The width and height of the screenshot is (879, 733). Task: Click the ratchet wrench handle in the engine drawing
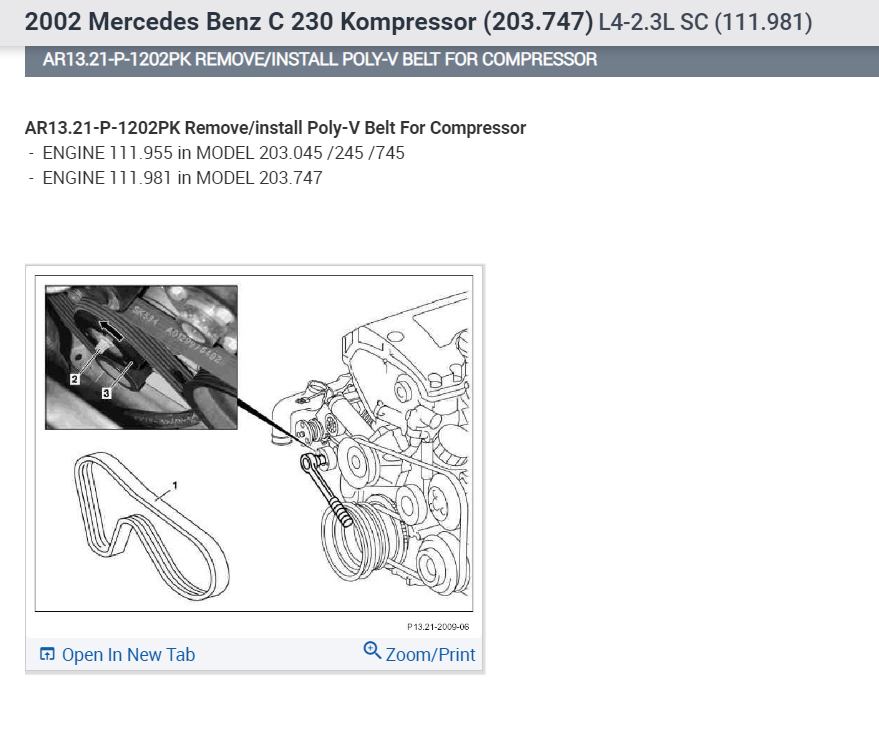tap(327, 491)
